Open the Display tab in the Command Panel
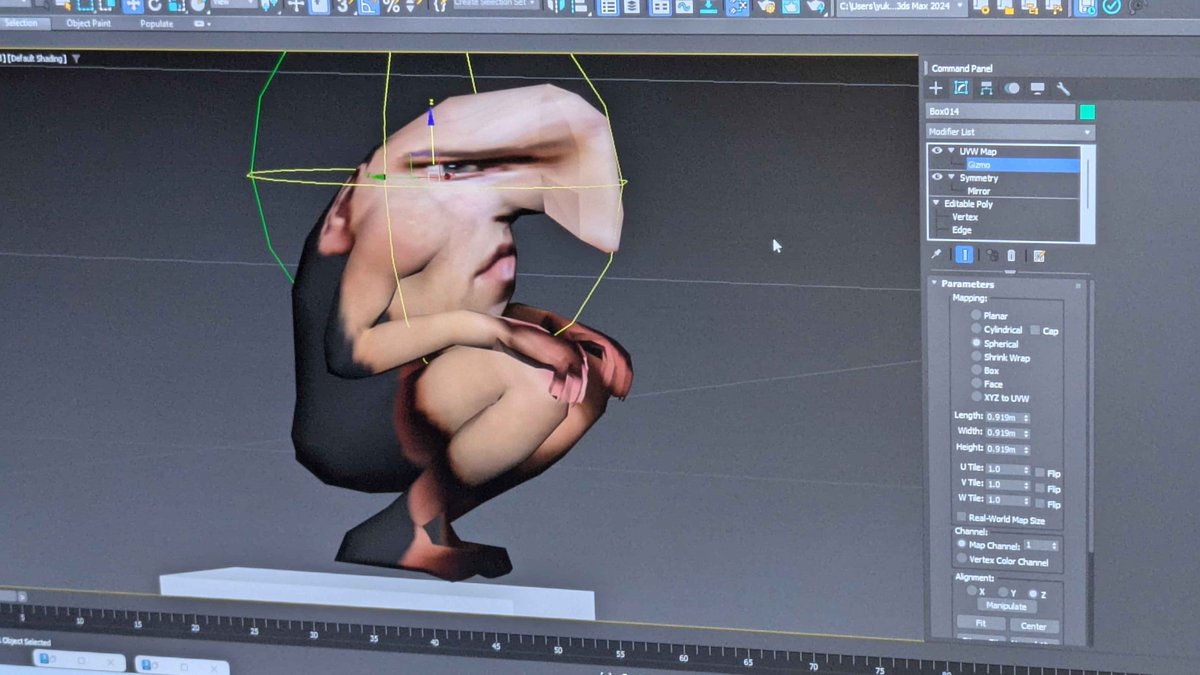 tap(1037, 88)
